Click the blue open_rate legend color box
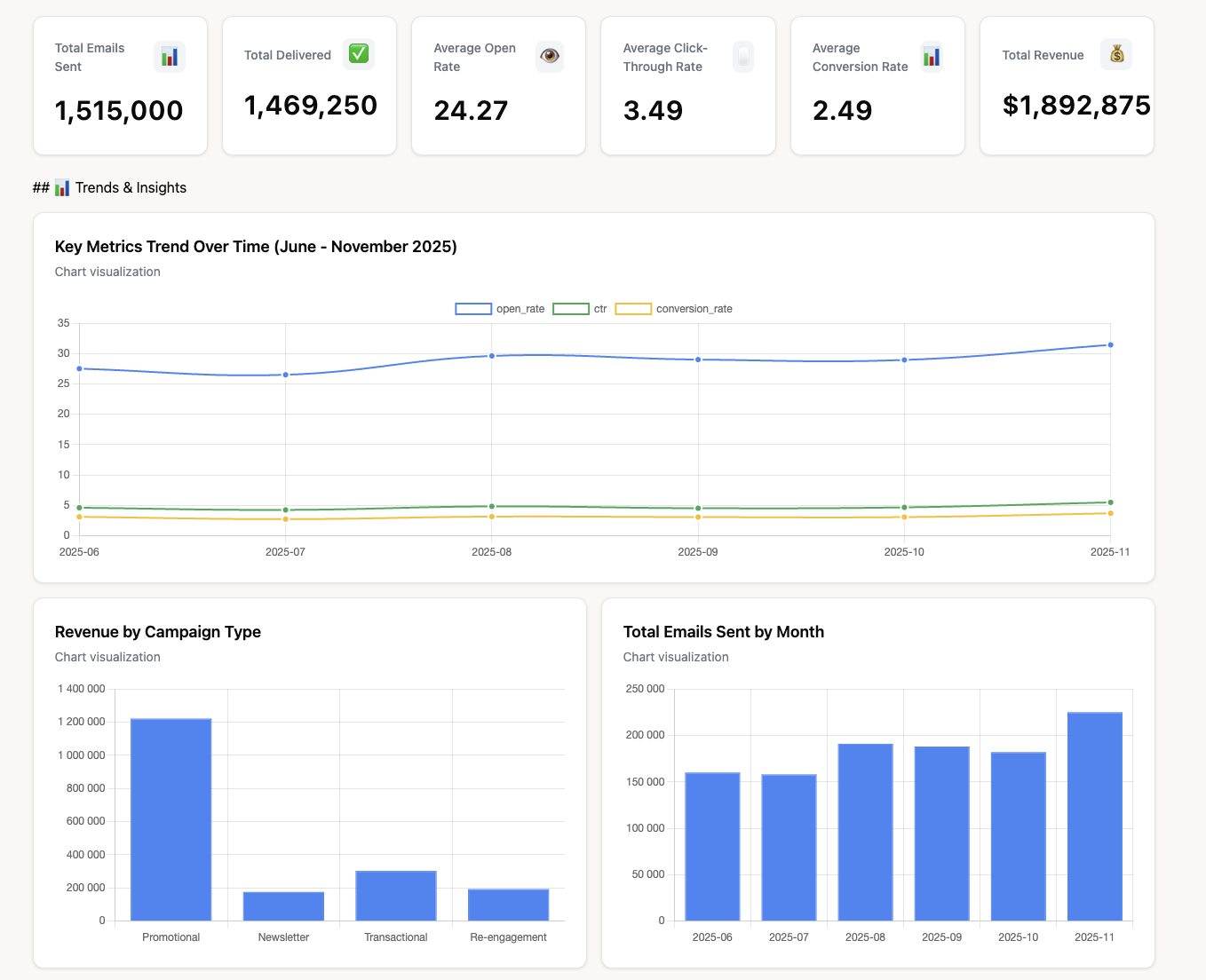Viewport: 1206px width, 980px height. [473, 309]
